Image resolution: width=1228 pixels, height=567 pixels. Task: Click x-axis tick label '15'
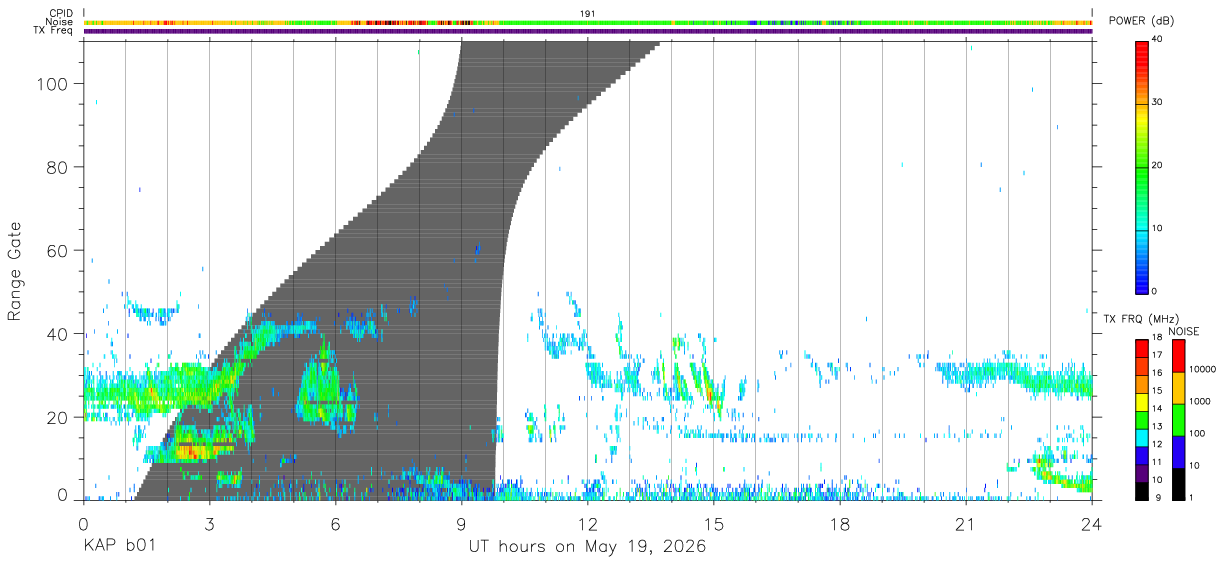(x=714, y=525)
